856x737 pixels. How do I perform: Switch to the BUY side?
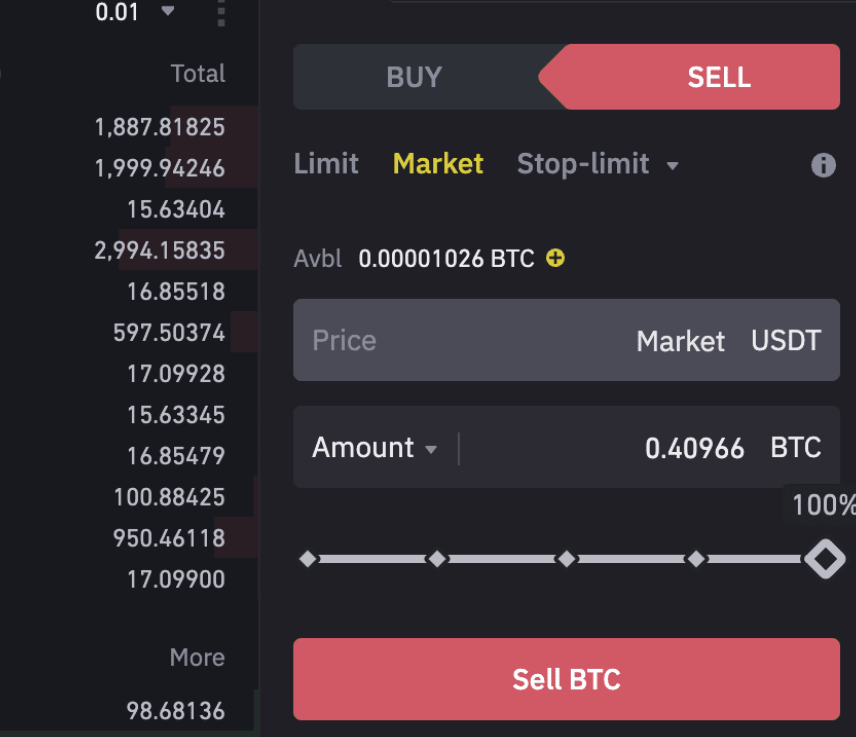tap(414, 77)
